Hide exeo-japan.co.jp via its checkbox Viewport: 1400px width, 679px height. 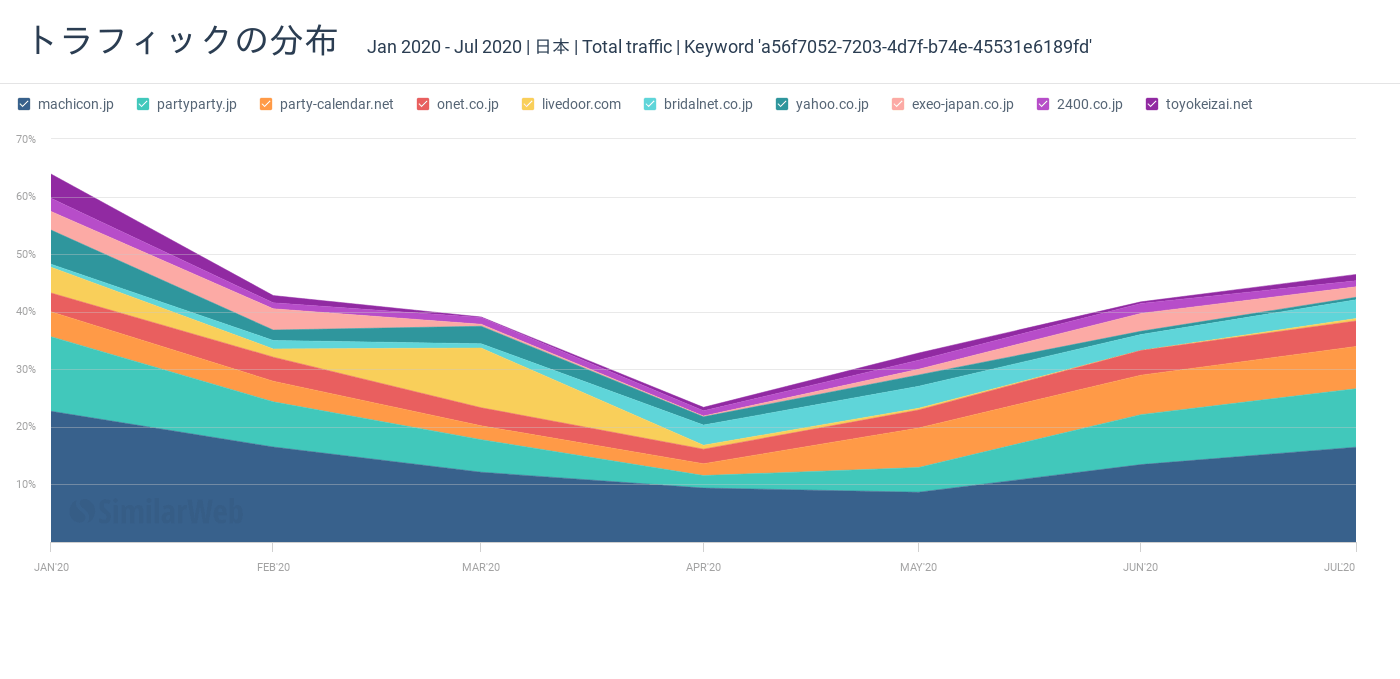click(898, 104)
